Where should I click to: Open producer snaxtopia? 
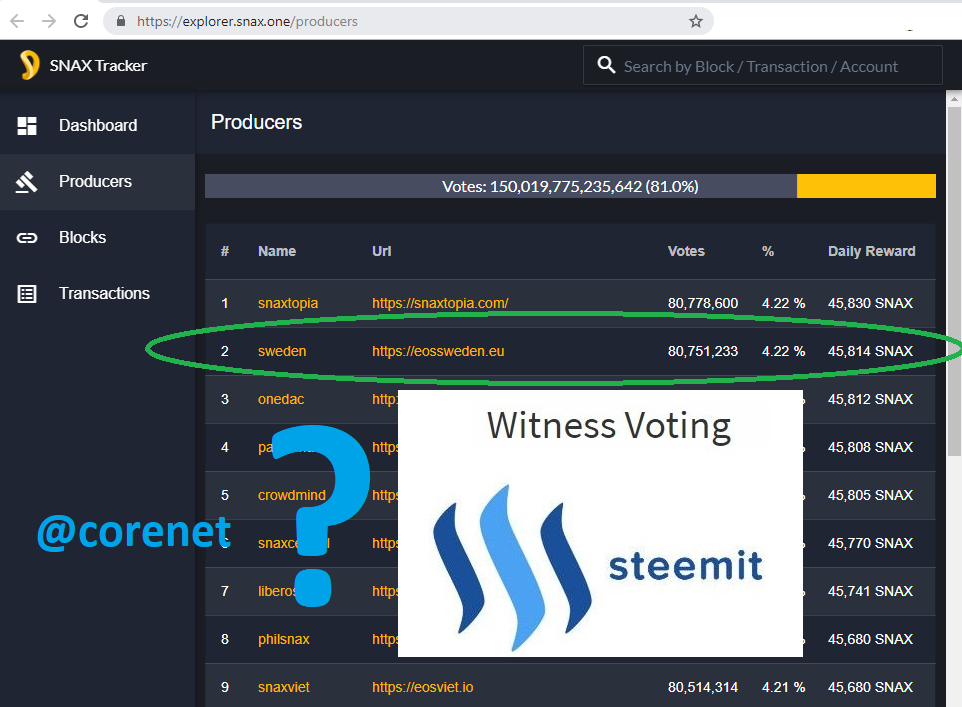coord(288,303)
